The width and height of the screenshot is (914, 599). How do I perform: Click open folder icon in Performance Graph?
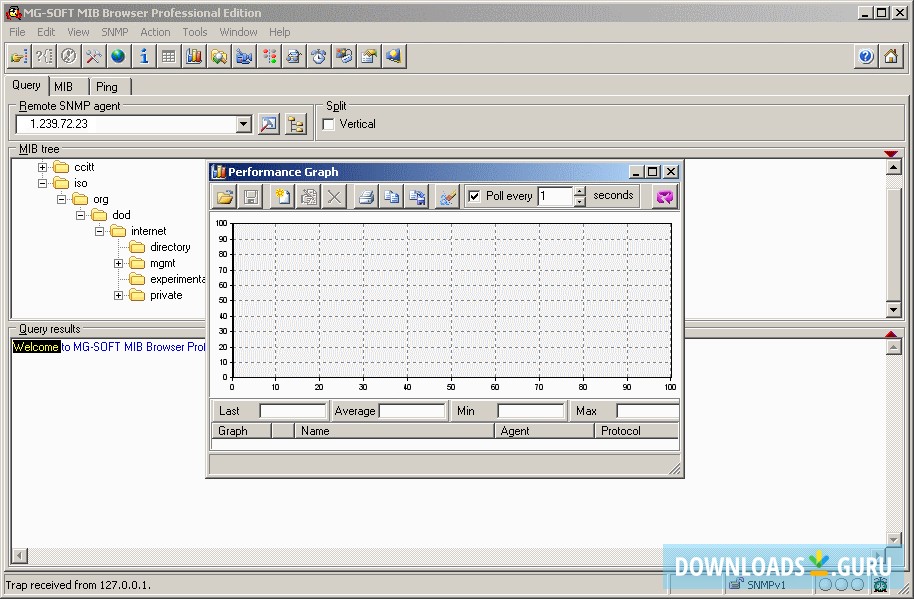click(225, 196)
